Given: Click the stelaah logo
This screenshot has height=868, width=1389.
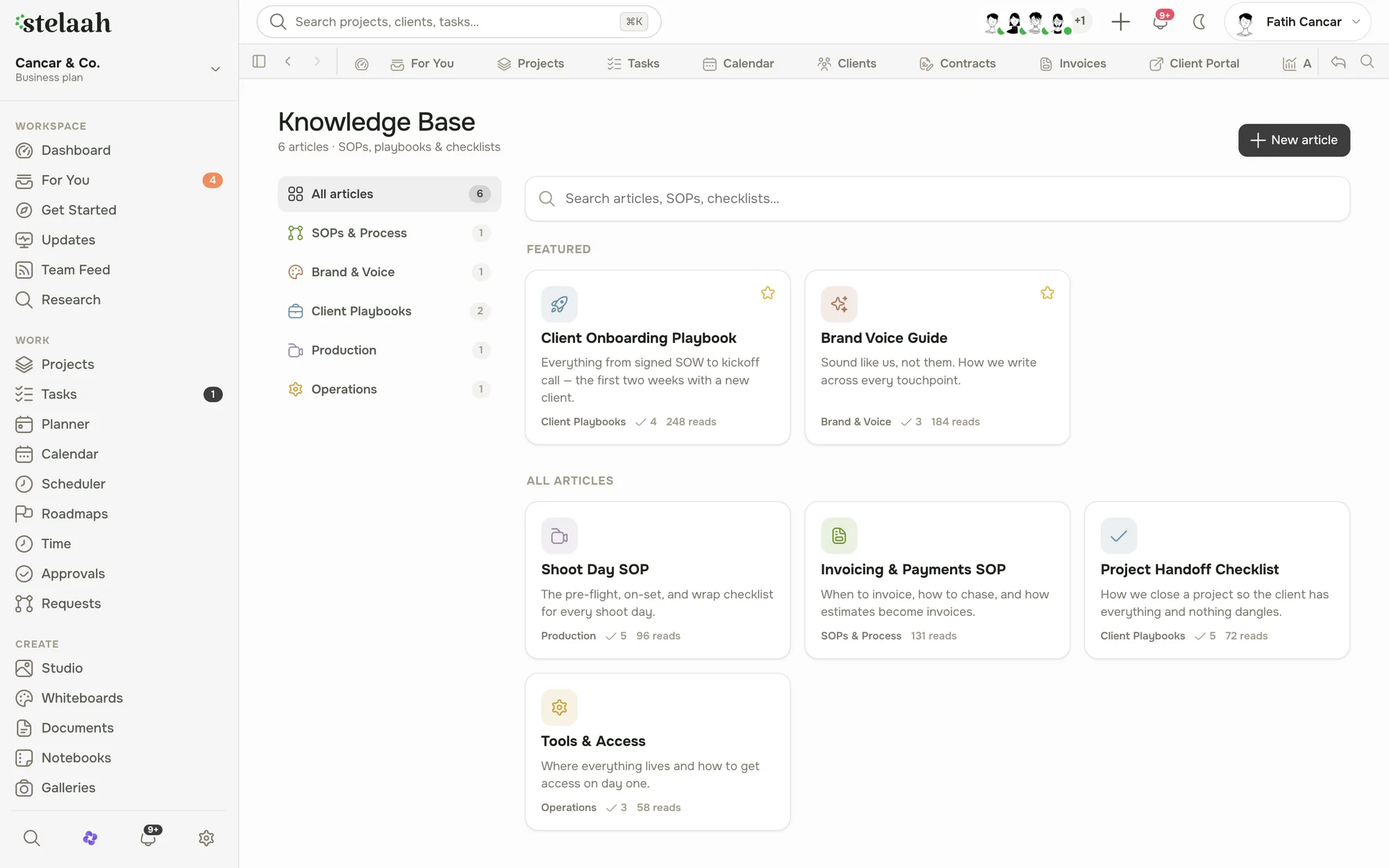Looking at the screenshot, I should (63, 23).
